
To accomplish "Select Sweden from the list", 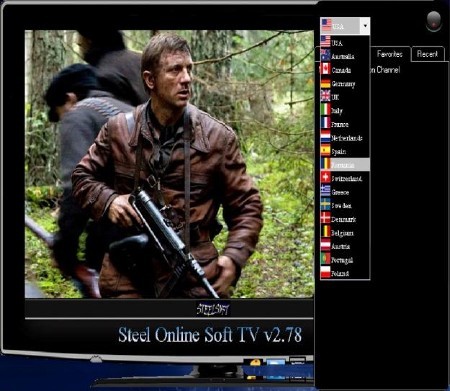I will [345, 205].
